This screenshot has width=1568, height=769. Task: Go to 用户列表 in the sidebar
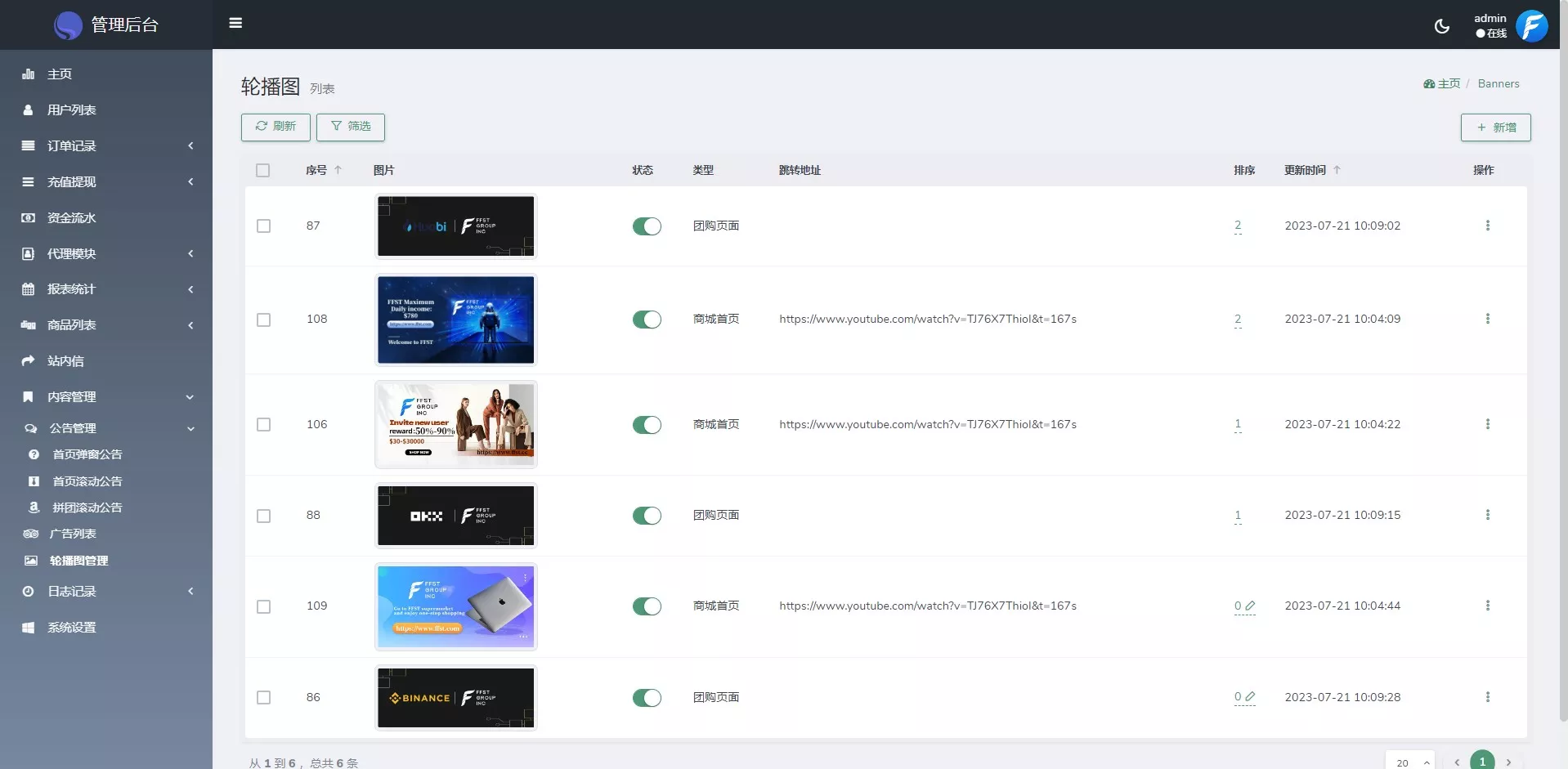(72, 110)
